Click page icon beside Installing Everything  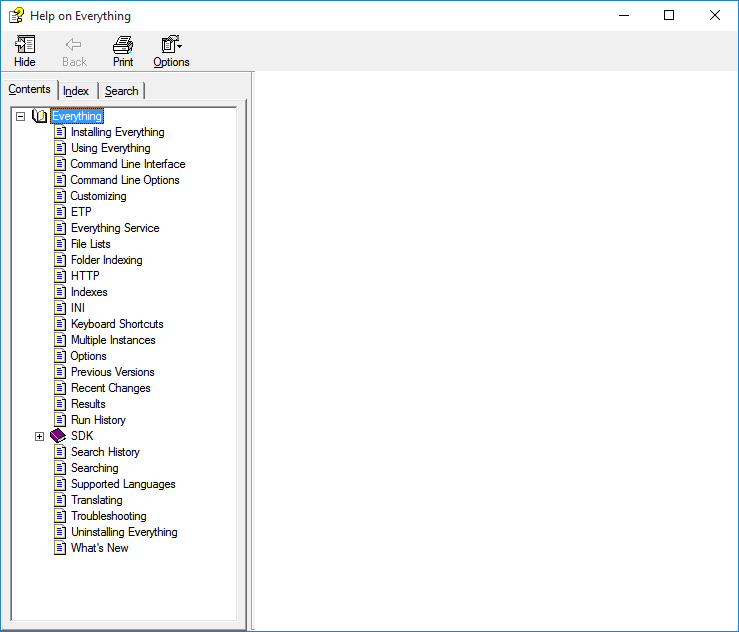coord(60,132)
